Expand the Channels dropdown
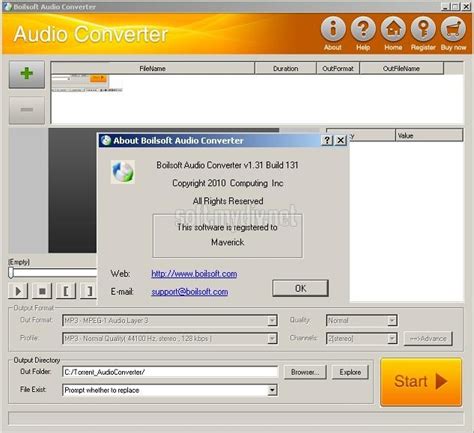474x433 pixels. (392, 339)
